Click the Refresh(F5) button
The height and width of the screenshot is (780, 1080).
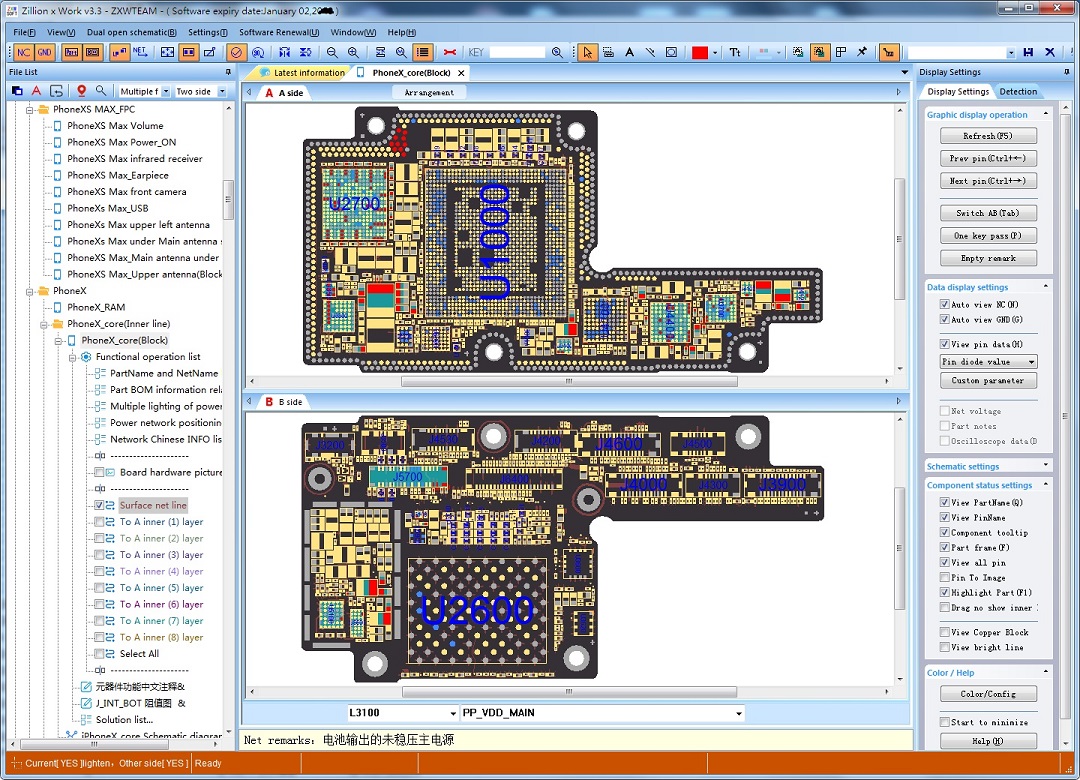click(x=988, y=134)
